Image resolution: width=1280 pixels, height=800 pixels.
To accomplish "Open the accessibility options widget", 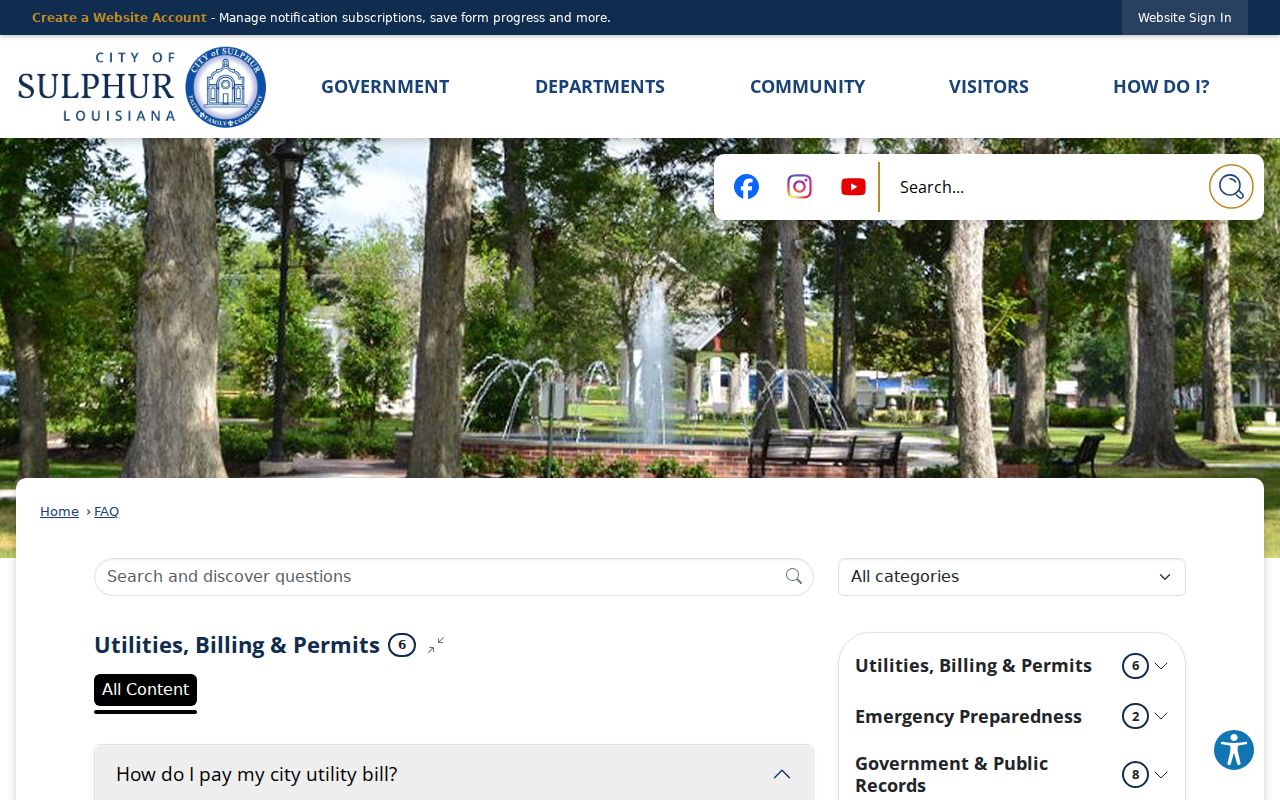I will click(x=1234, y=750).
